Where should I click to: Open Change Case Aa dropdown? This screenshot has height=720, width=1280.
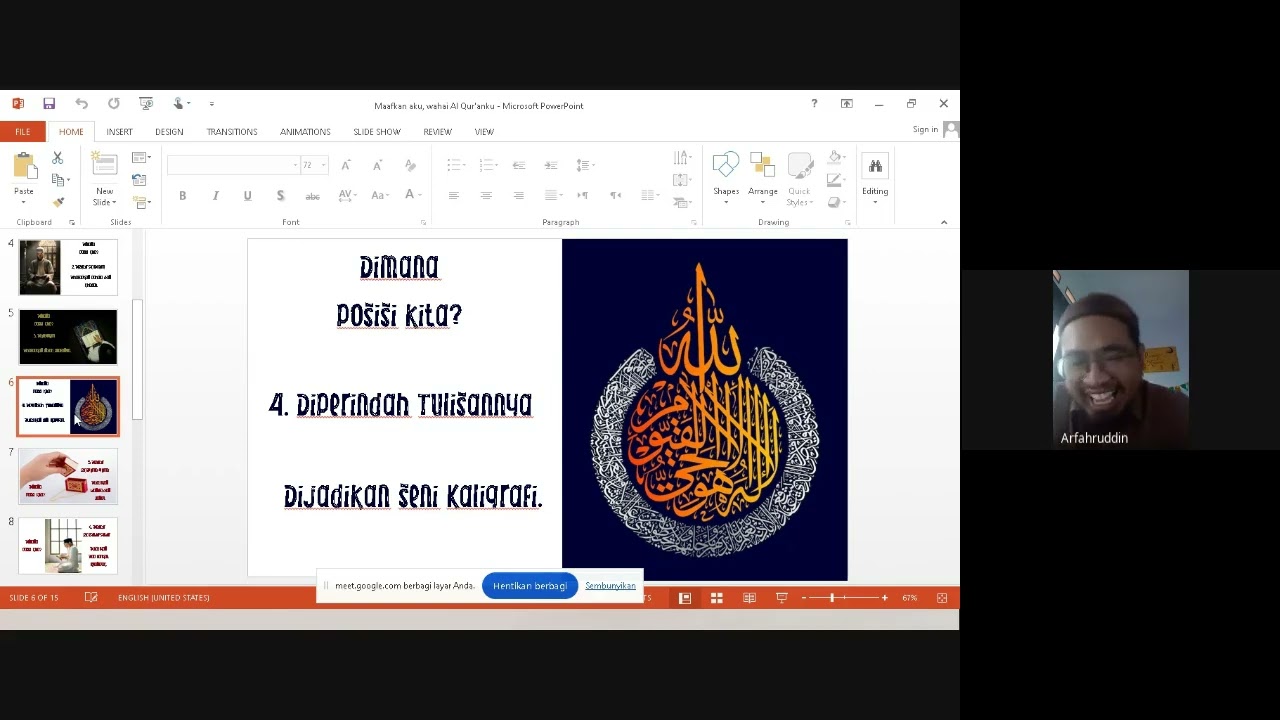pos(382,196)
